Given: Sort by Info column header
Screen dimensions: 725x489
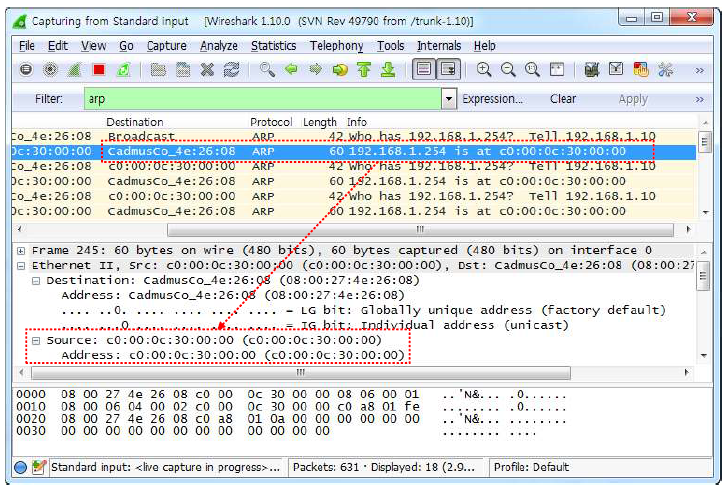Looking at the screenshot, I should pos(356,122).
